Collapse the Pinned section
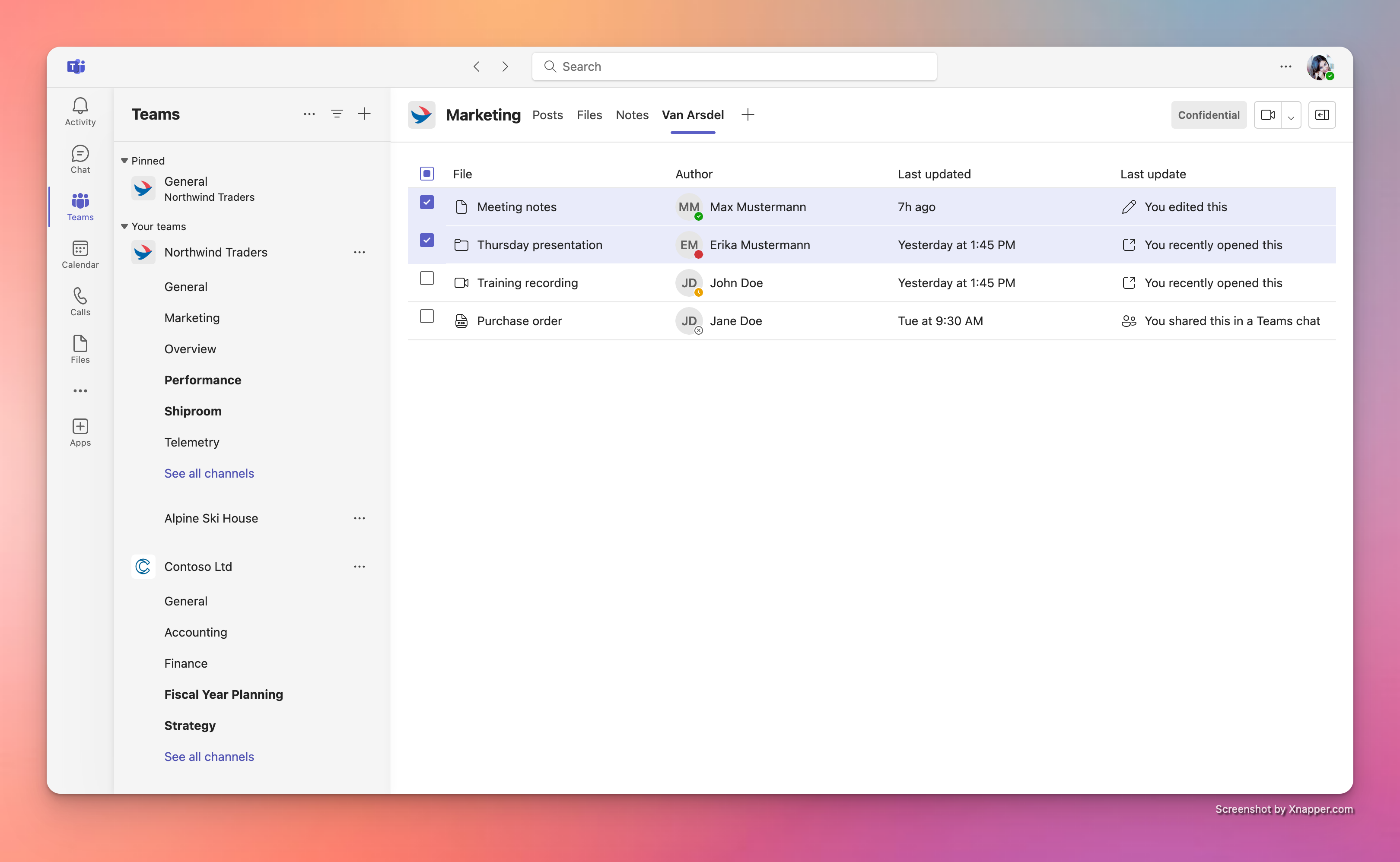 (x=124, y=161)
